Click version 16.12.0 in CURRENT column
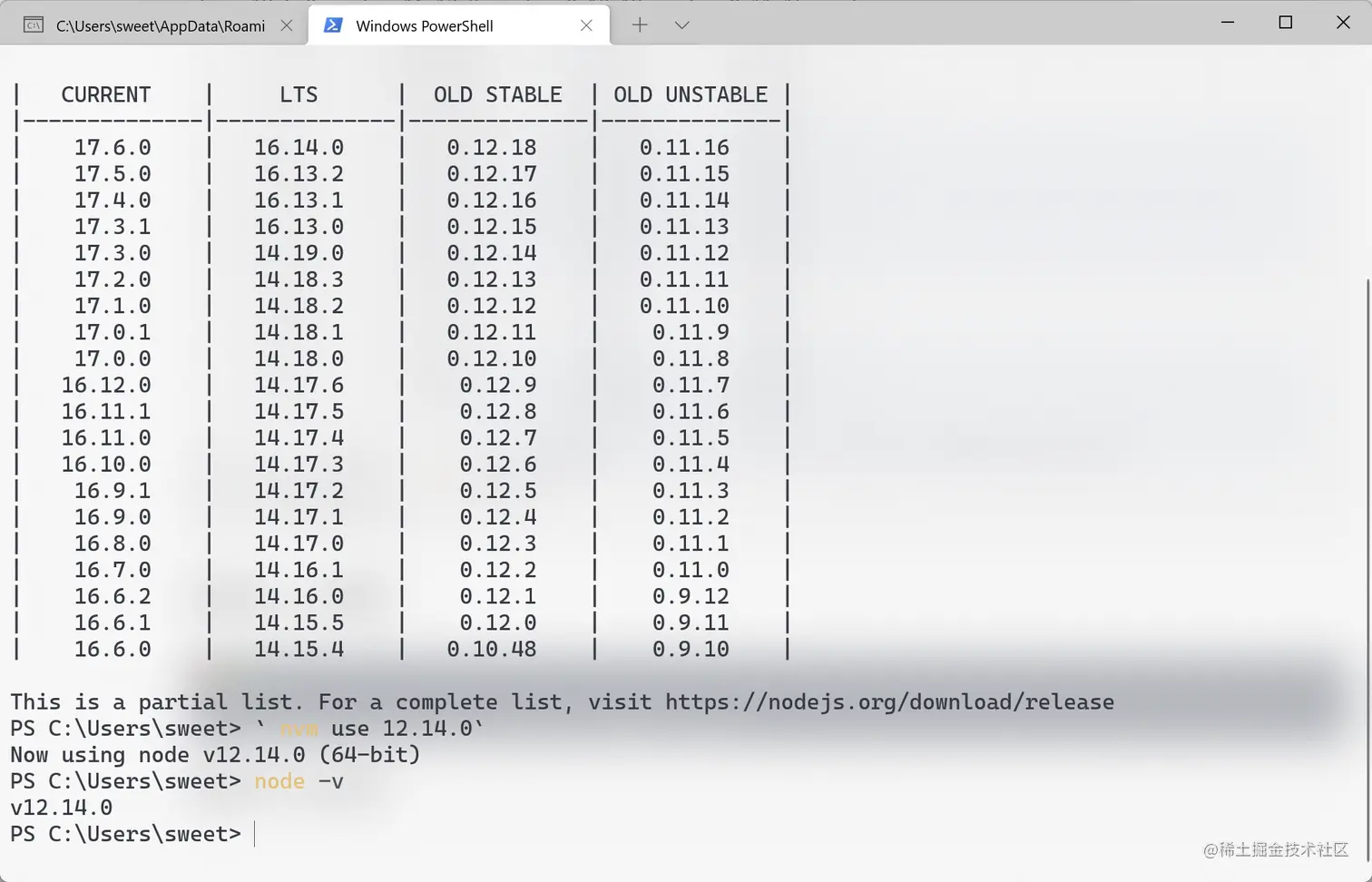 (x=106, y=385)
